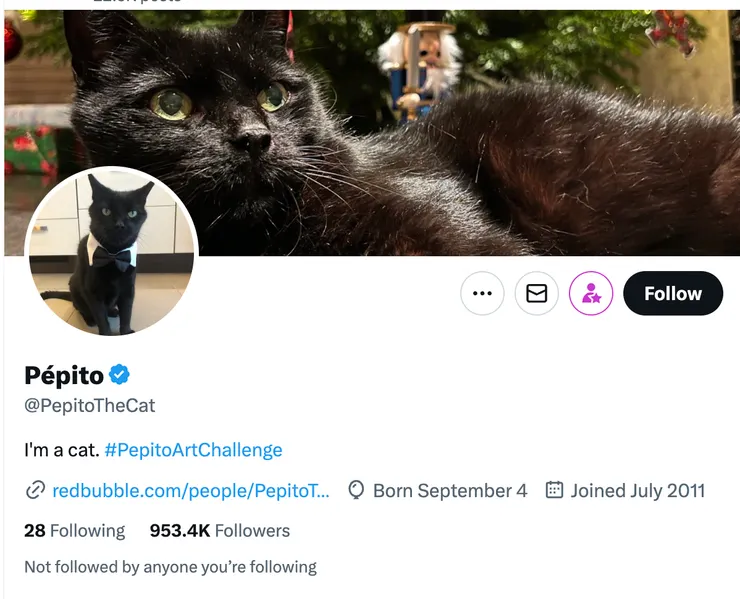Open the three-dot More options menu
The width and height of the screenshot is (740, 599).
point(482,294)
